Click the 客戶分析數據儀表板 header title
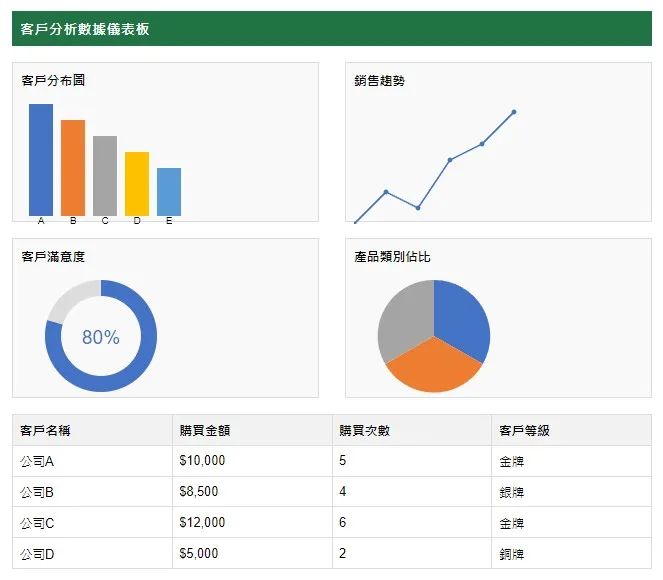This screenshot has height=580, width=663. pos(85,29)
